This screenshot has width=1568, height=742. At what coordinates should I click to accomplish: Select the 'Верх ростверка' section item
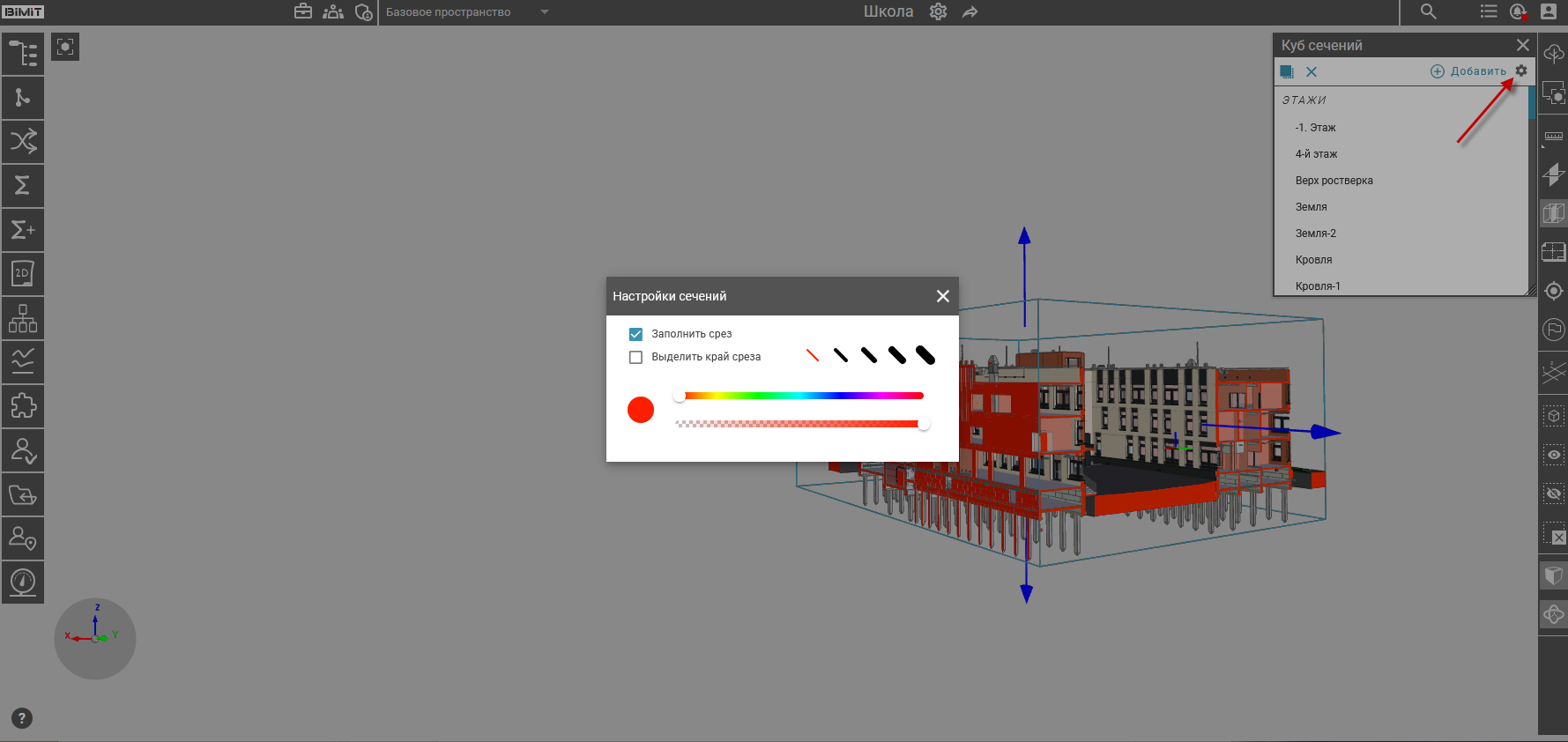pyautogui.click(x=1334, y=181)
